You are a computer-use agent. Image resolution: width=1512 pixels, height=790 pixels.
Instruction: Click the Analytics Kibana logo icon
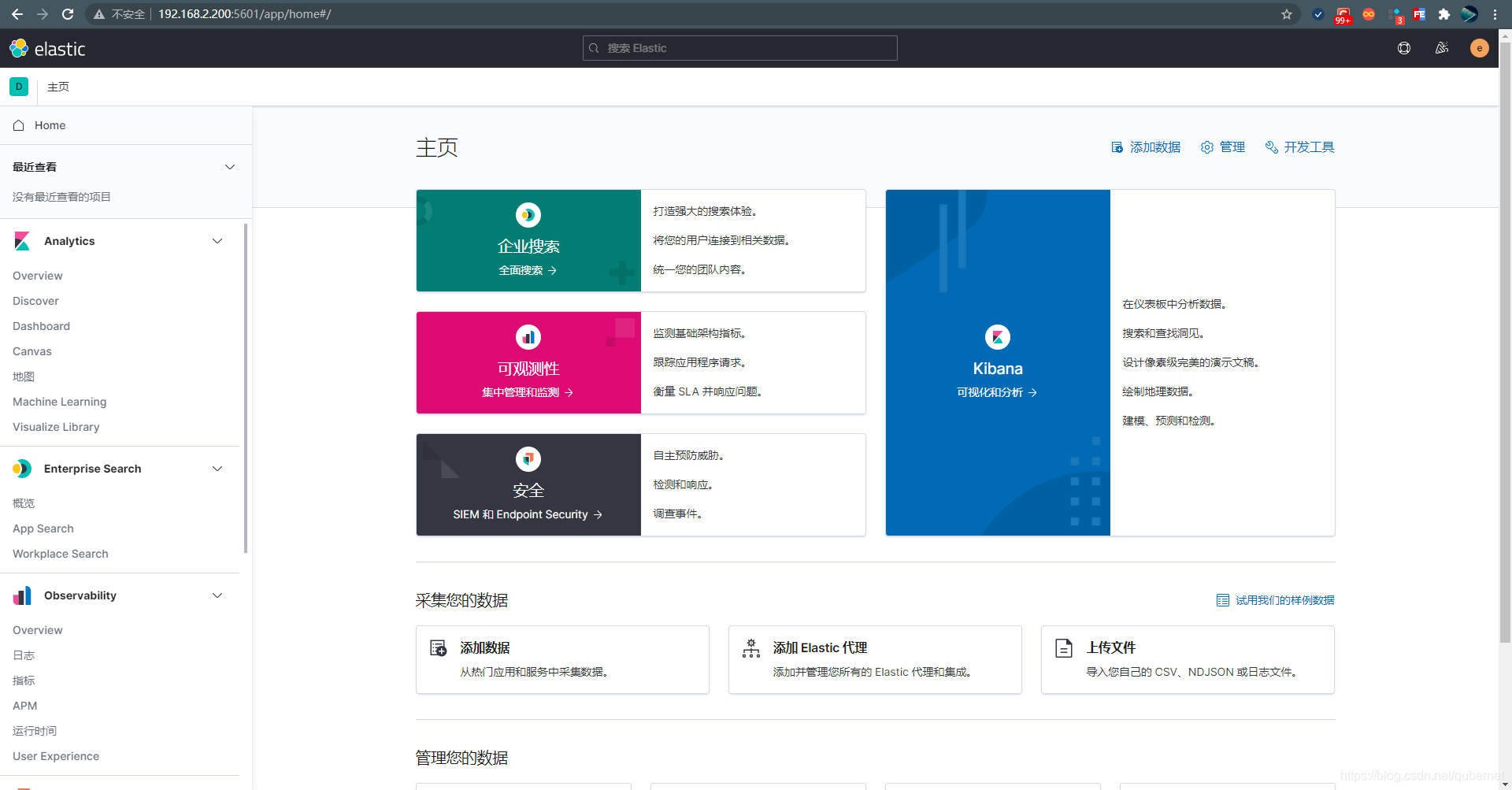[22, 241]
